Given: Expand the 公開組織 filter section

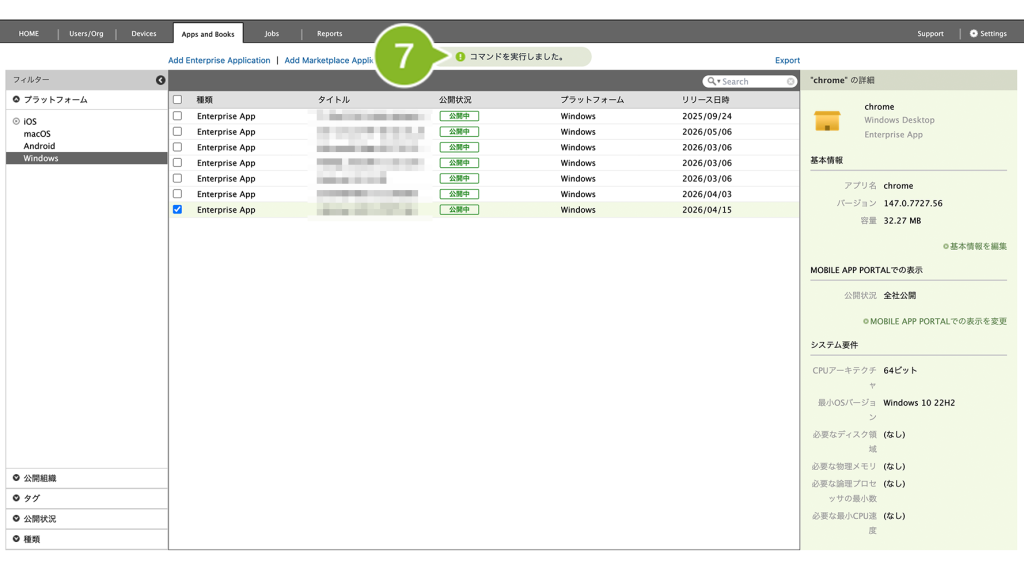Looking at the screenshot, I should point(16,478).
